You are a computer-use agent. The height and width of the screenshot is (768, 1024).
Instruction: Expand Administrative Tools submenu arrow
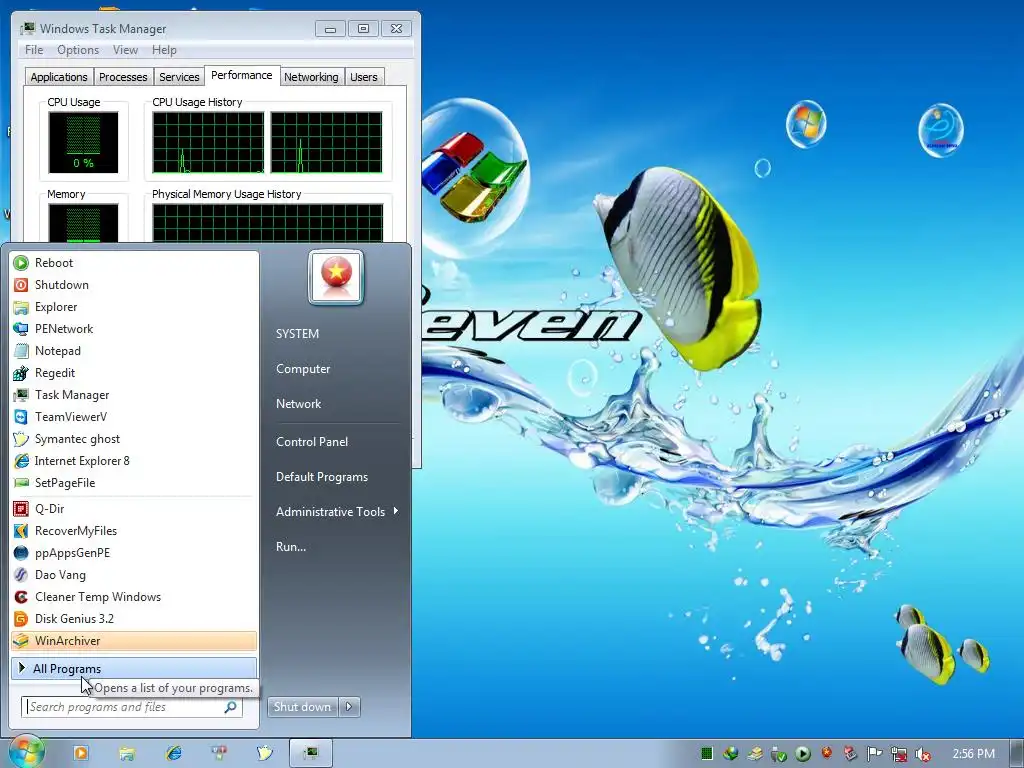click(396, 511)
